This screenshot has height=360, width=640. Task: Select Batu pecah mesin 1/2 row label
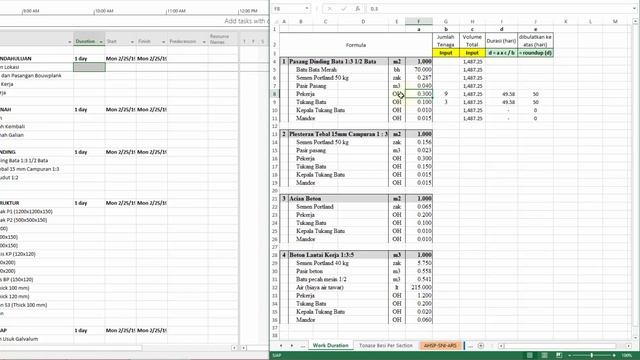321,279
